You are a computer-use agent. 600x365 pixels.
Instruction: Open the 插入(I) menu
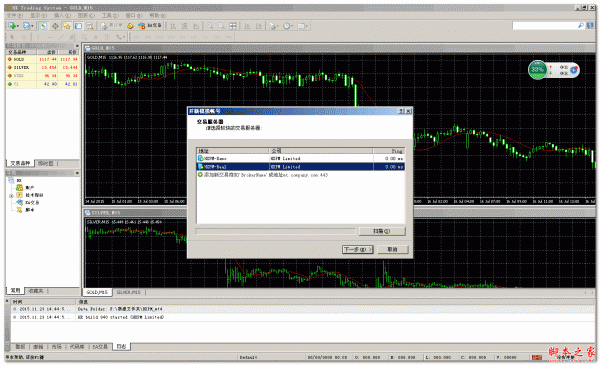click(x=62, y=15)
